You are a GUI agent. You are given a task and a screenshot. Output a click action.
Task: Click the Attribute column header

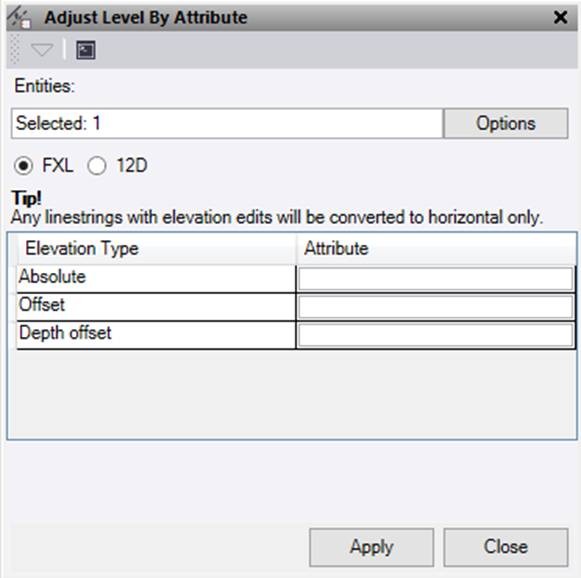click(x=436, y=248)
